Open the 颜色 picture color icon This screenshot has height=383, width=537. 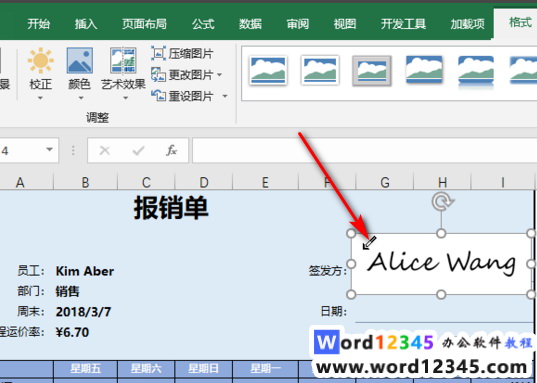(x=79, y=61)
